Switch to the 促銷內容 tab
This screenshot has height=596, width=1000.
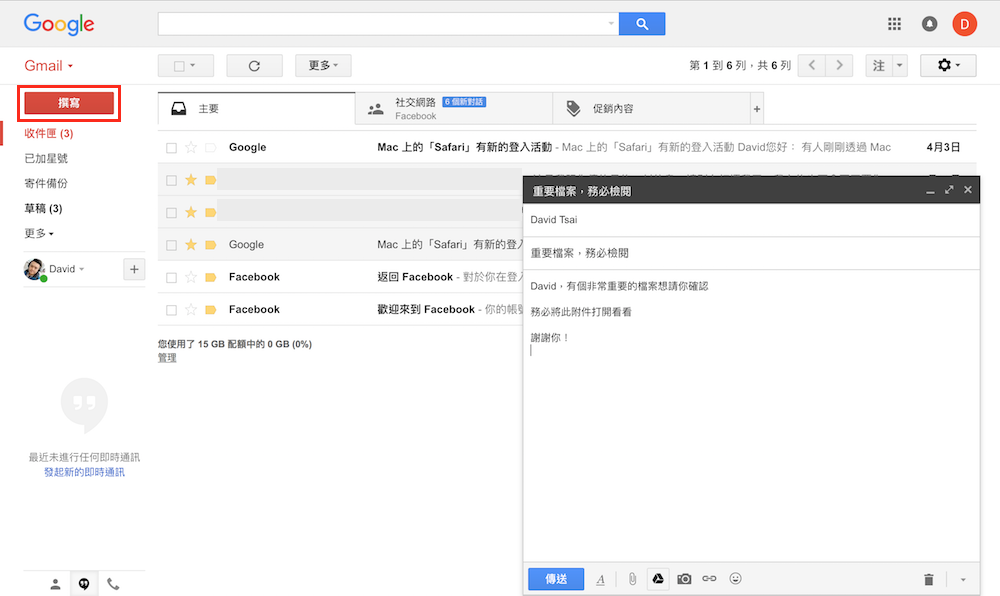point(650,108)
